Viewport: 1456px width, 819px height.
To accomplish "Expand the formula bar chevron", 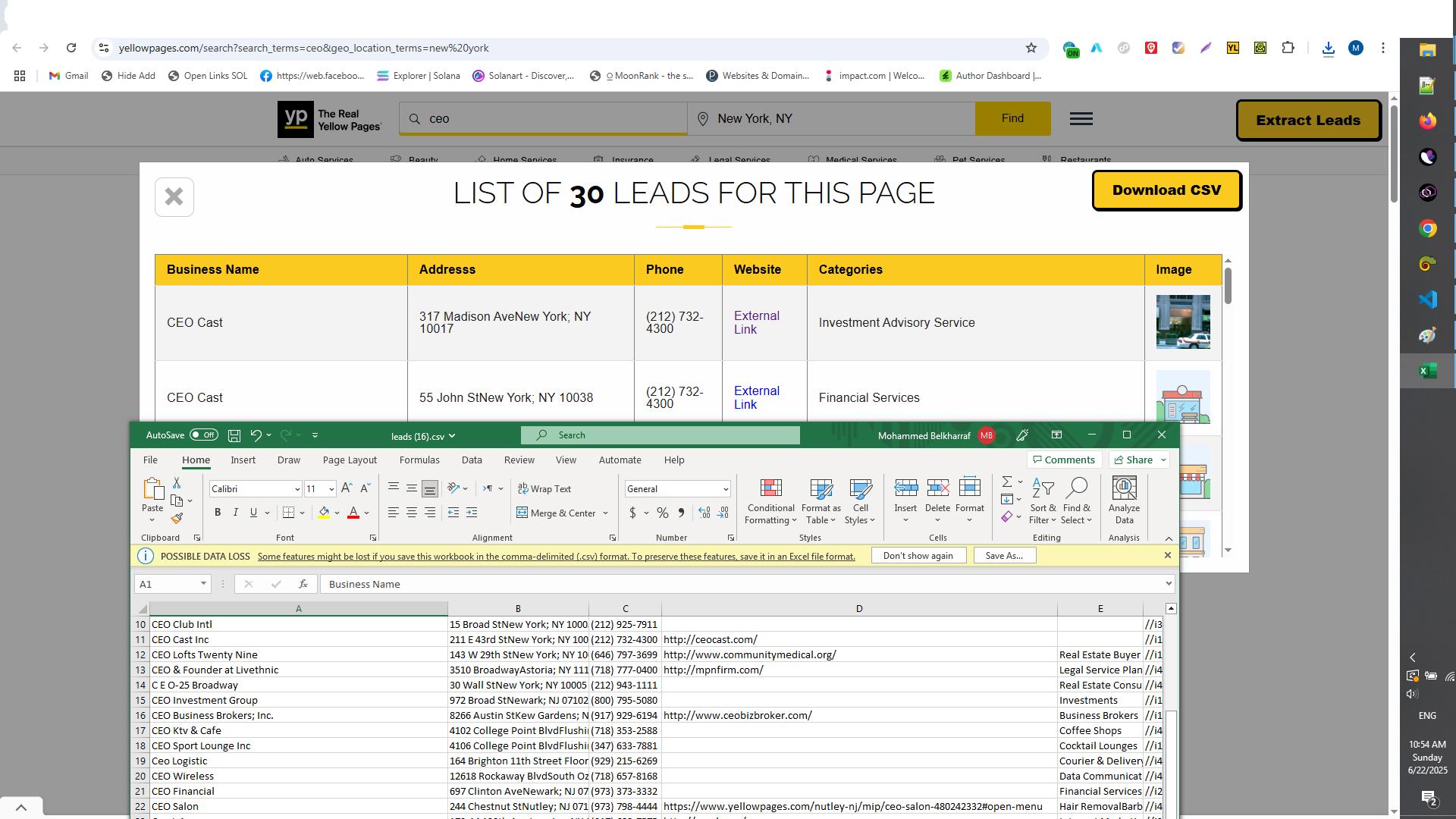I will coord(1168,584).
